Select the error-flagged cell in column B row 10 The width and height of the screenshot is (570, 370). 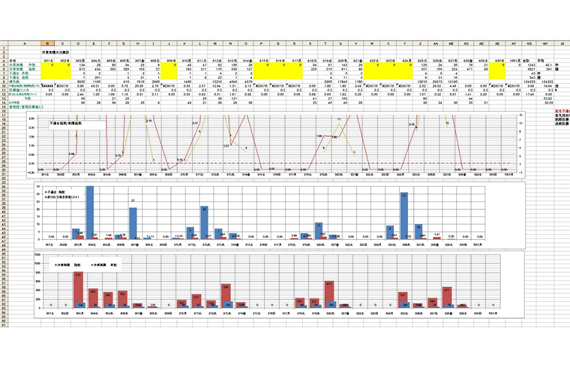click(48, 86)
